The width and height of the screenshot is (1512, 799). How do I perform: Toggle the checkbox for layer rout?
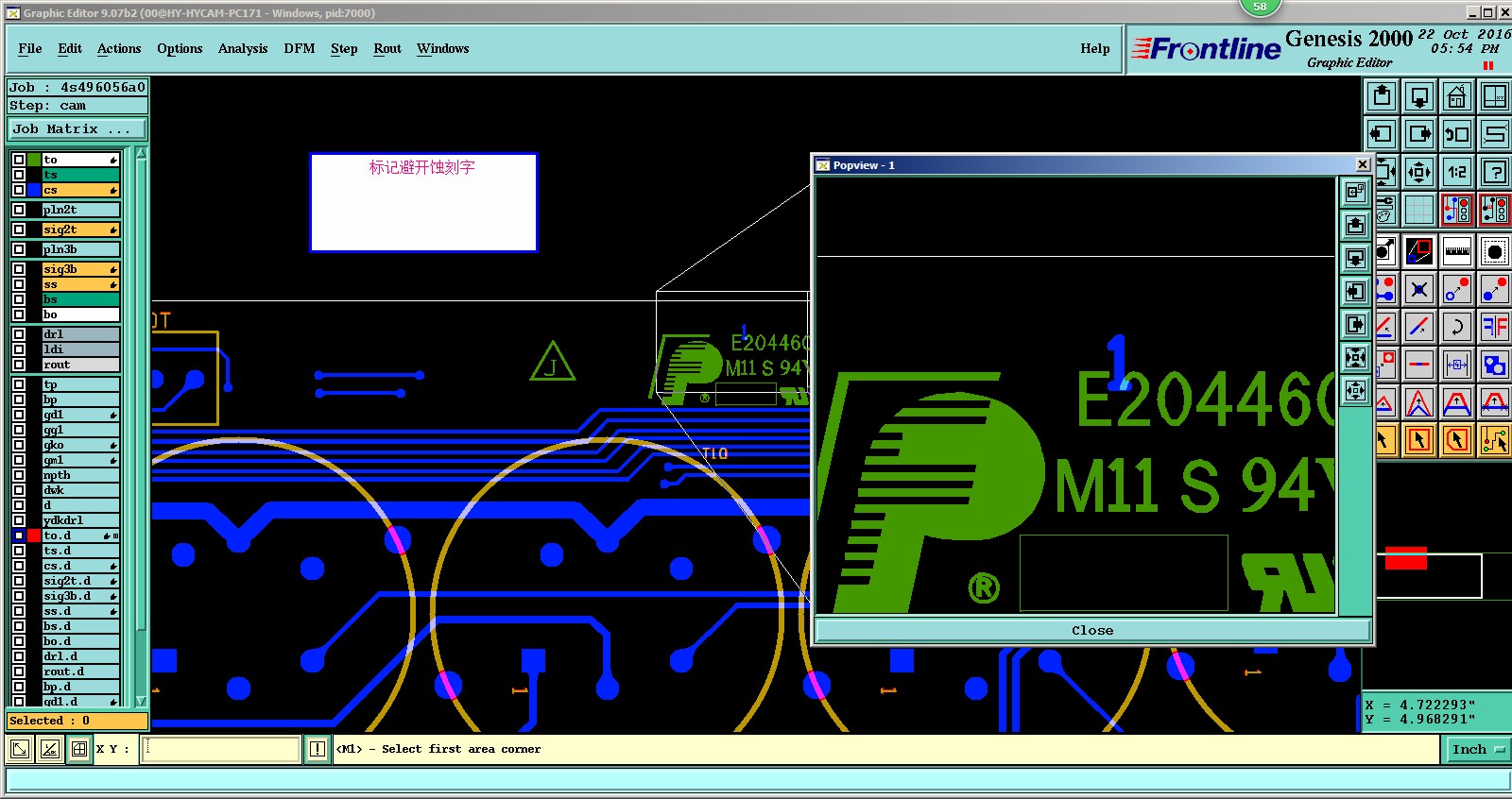point(19,365)
